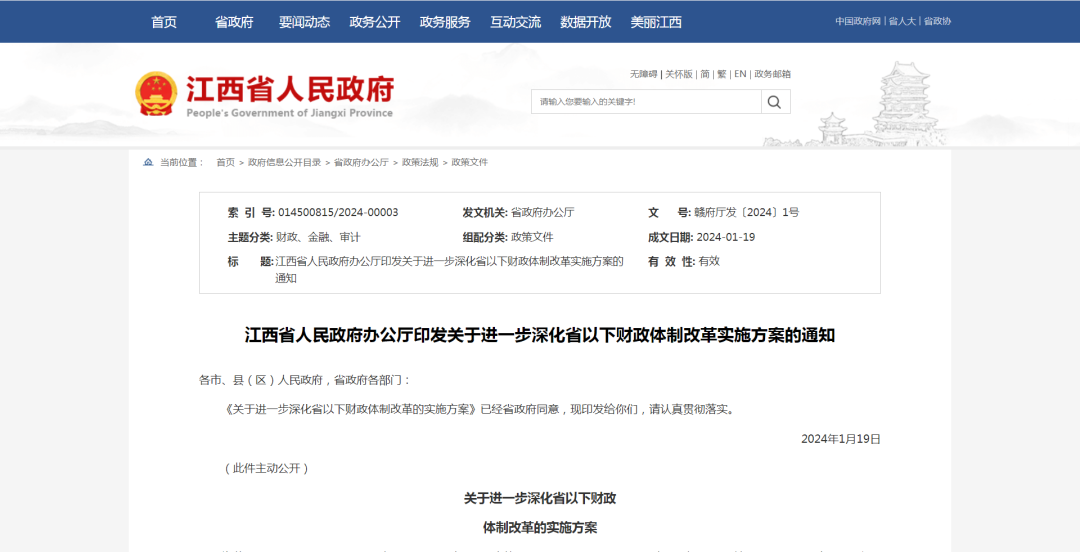The width and height of the screenshot is (1080, 552).
Task: Enable 无障碍 accessibility mode
Action: [643, 74]
